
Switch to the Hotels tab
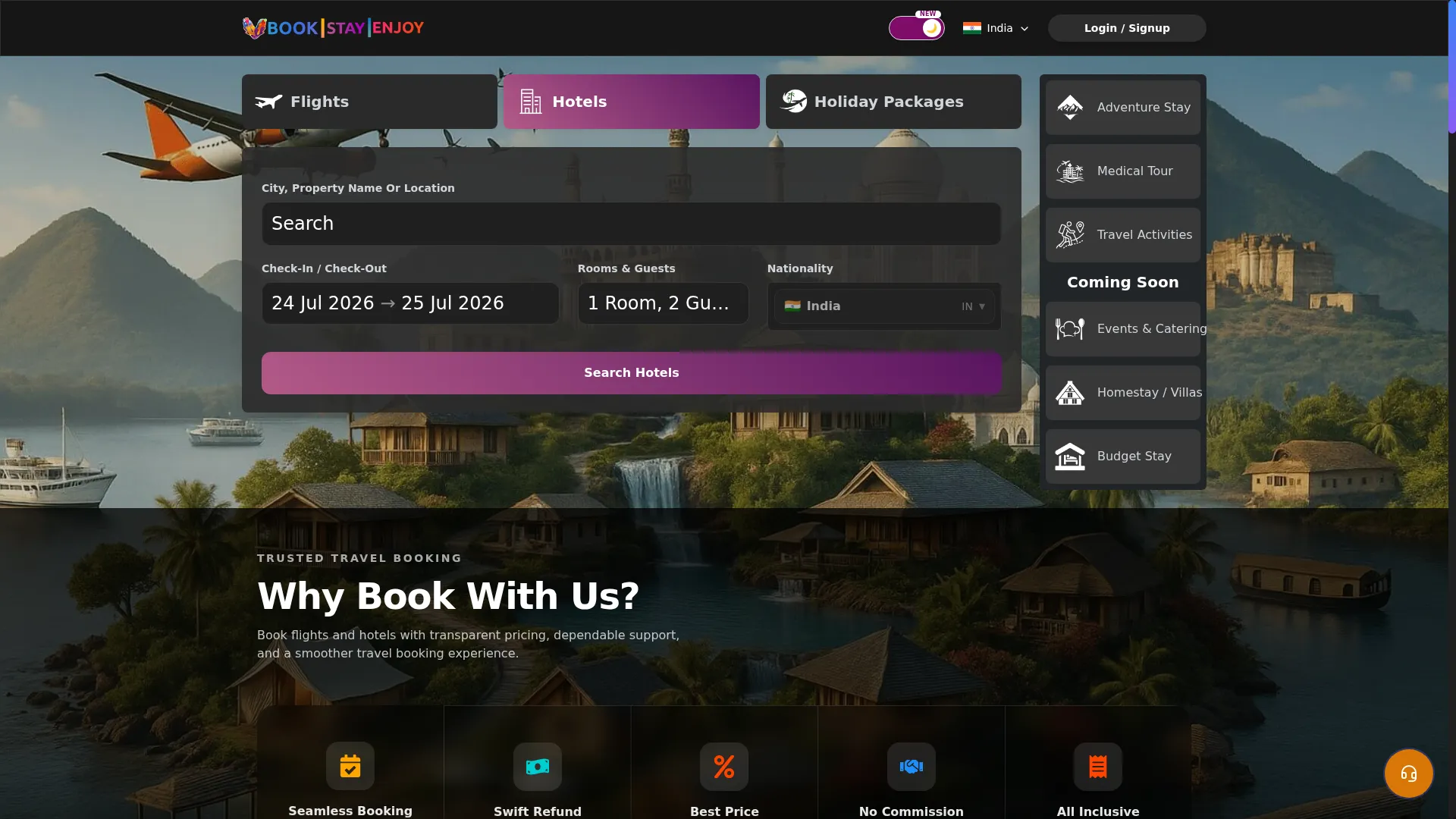[632, 102]
